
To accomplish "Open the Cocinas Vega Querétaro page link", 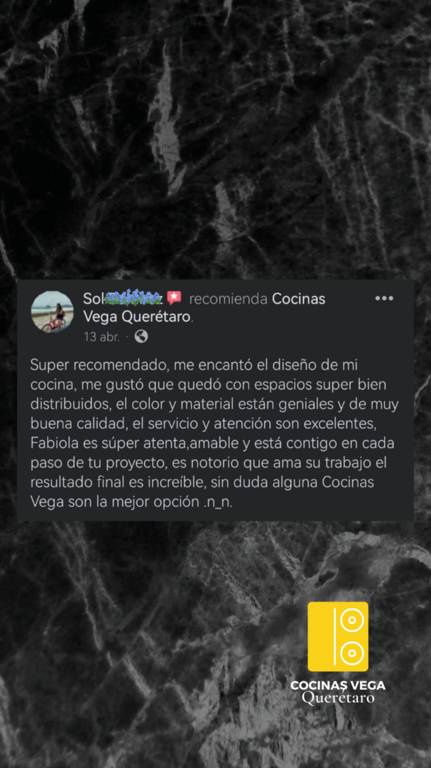I will [x=204, y=308].
